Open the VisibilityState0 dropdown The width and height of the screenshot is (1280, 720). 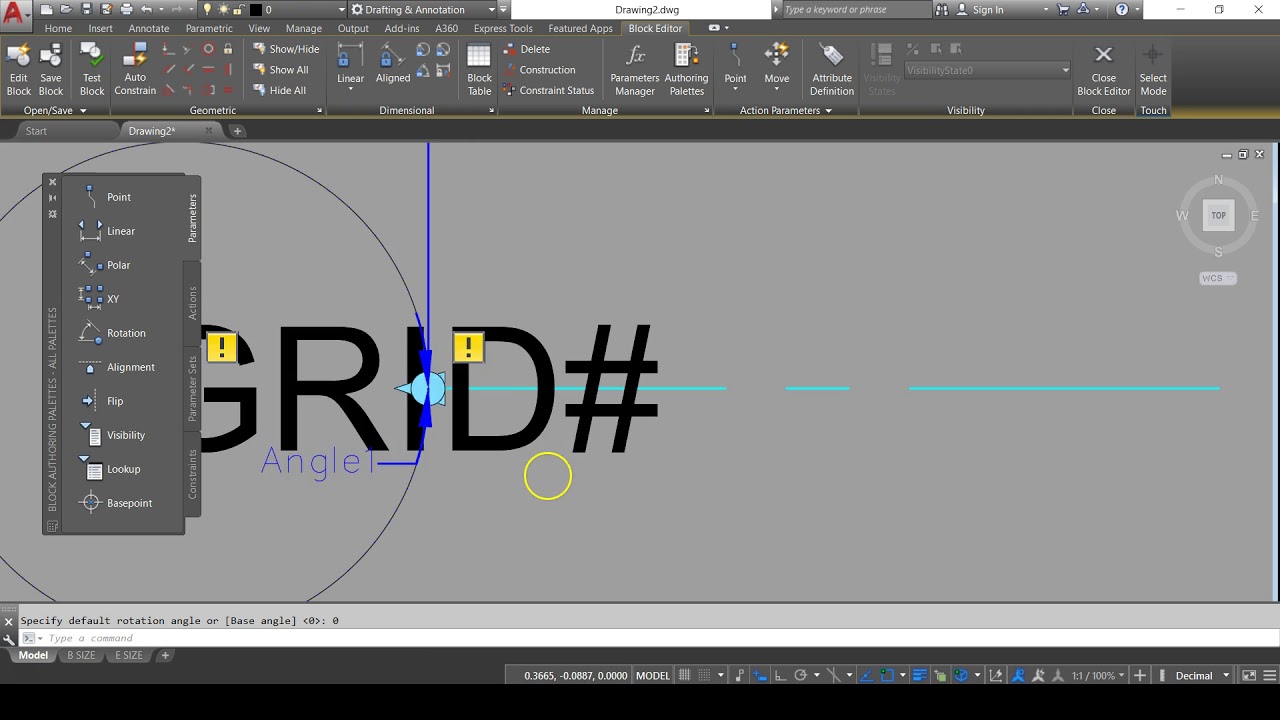987,70
